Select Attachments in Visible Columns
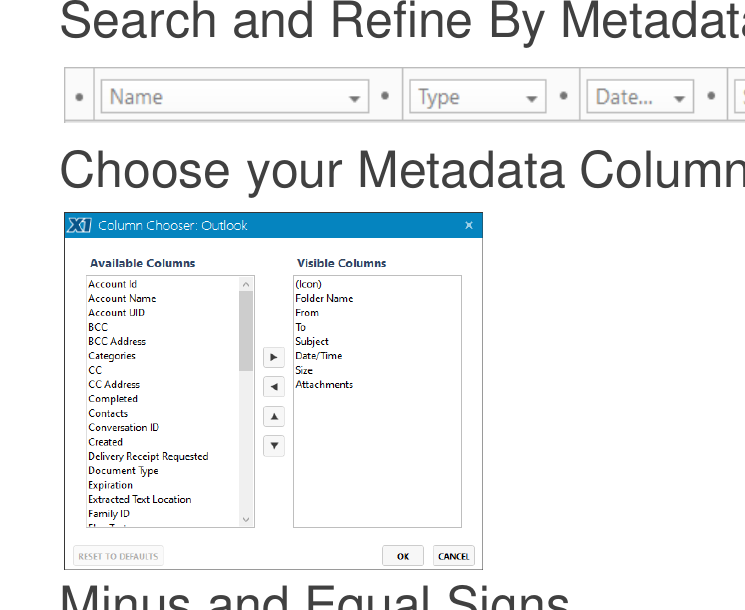This screenshot has height=610, width=745. [x=324, y=384]
